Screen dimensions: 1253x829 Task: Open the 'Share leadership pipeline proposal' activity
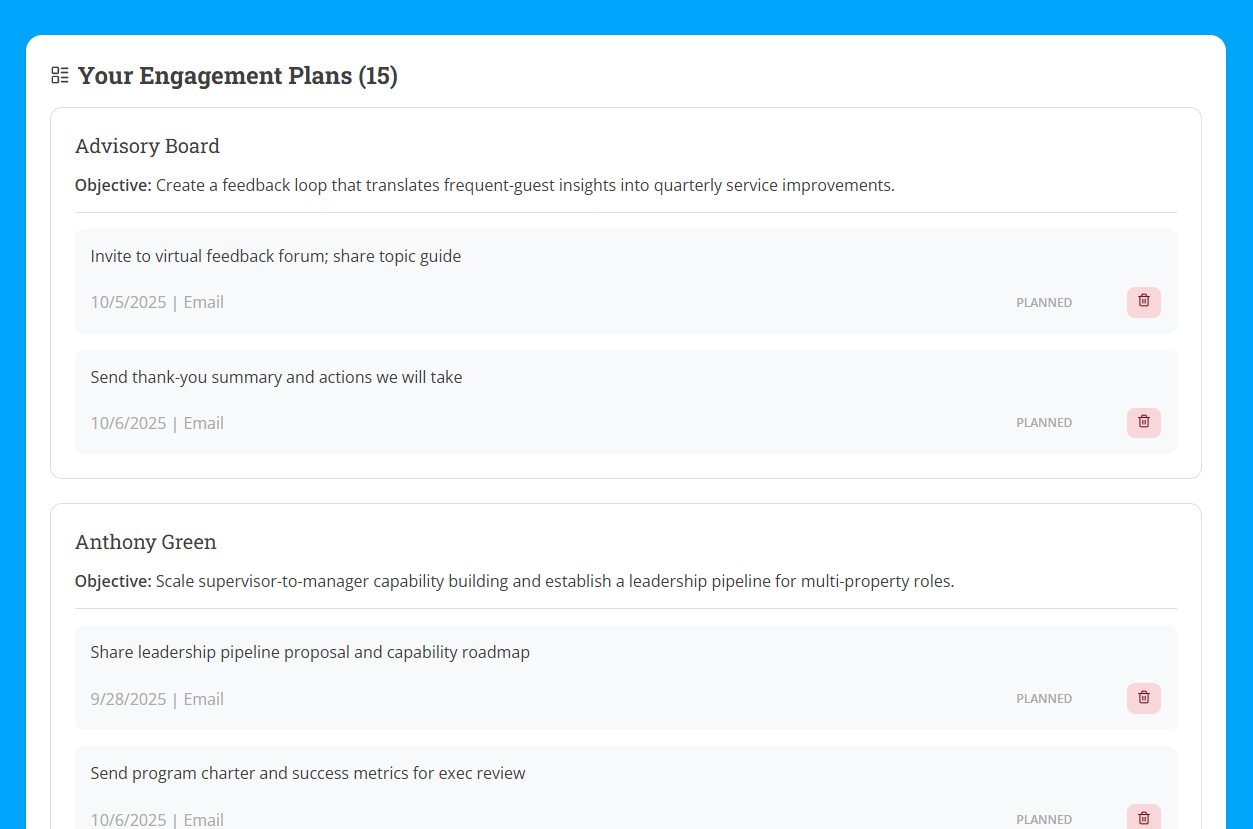[310, 652]
